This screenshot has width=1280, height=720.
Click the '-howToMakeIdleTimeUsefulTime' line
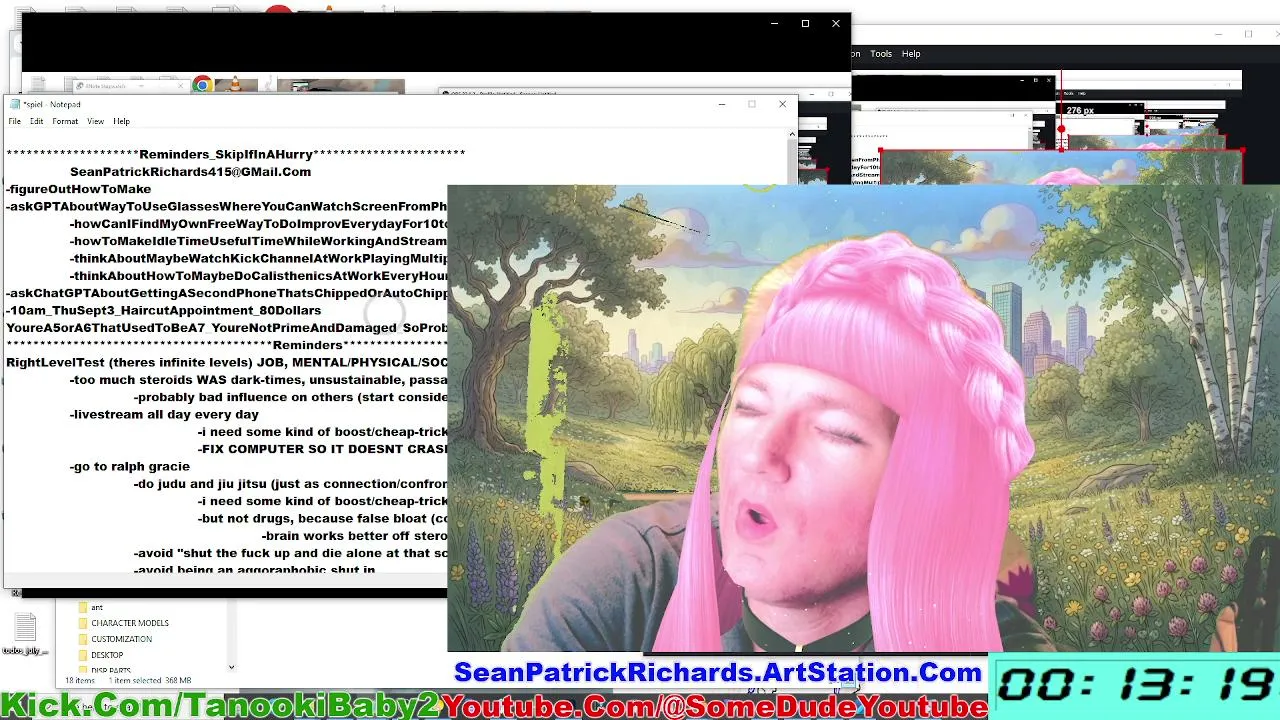[258, 241]
